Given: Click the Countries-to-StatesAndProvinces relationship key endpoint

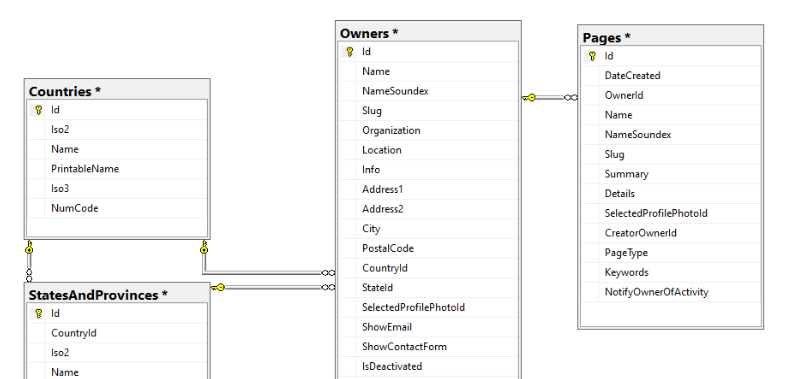Looking at the screenshot, I should click(29, 247).
